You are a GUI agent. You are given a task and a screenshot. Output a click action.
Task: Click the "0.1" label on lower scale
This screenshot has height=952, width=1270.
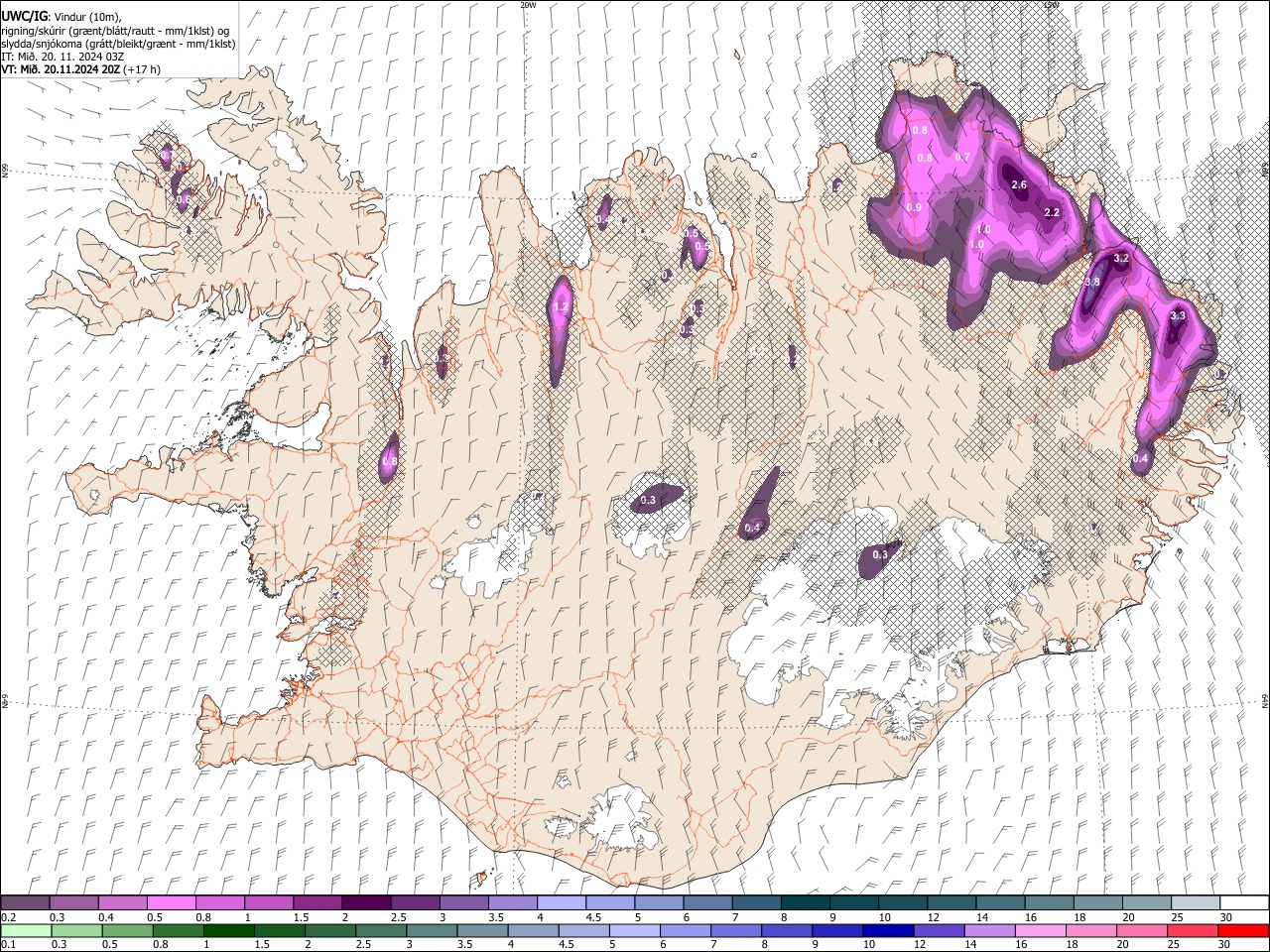(x=7, y=945)
